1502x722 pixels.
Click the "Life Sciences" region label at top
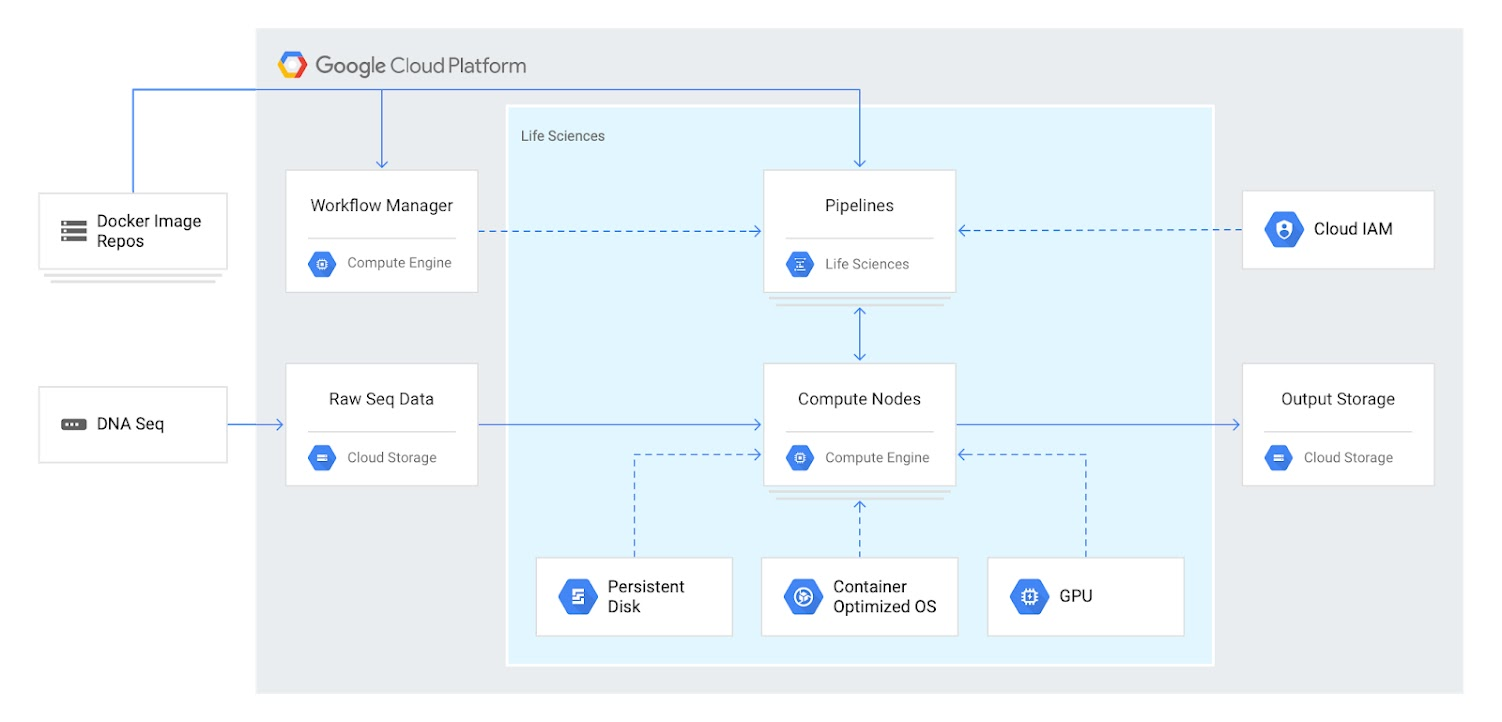pos(563,136)
